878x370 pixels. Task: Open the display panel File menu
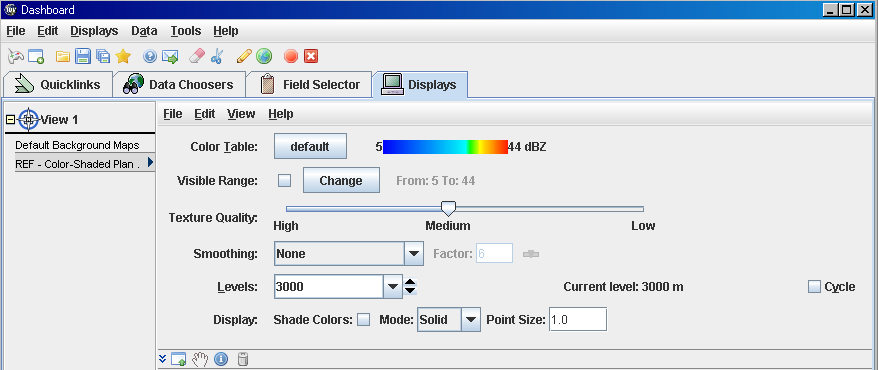point(172,114)
